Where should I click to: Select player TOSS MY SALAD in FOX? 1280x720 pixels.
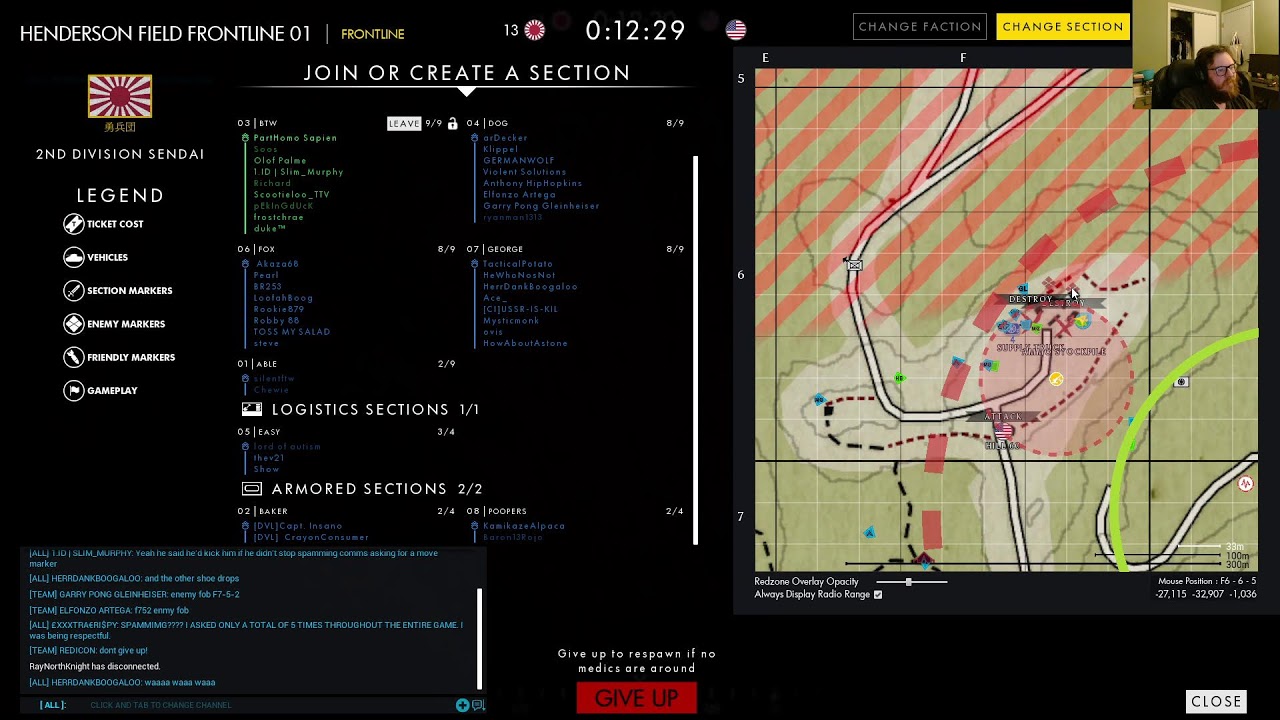click(292, 332)
